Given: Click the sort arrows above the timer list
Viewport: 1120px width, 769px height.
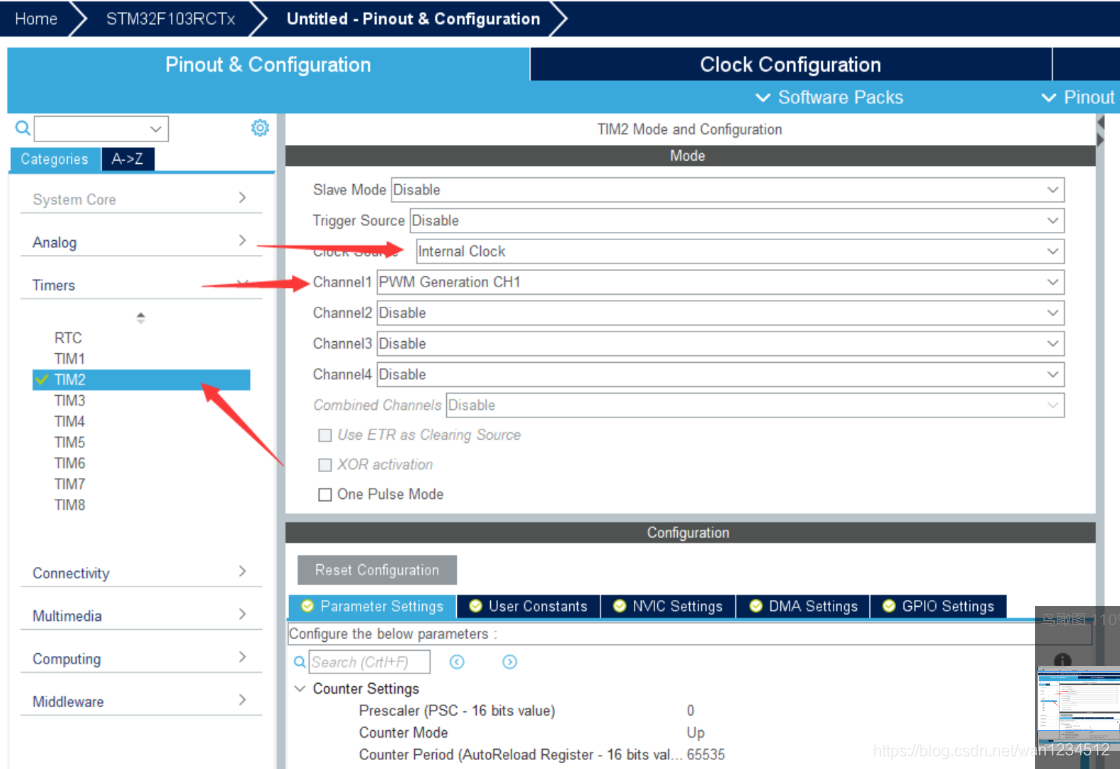Looking at the screenshot, I should 141,318.
